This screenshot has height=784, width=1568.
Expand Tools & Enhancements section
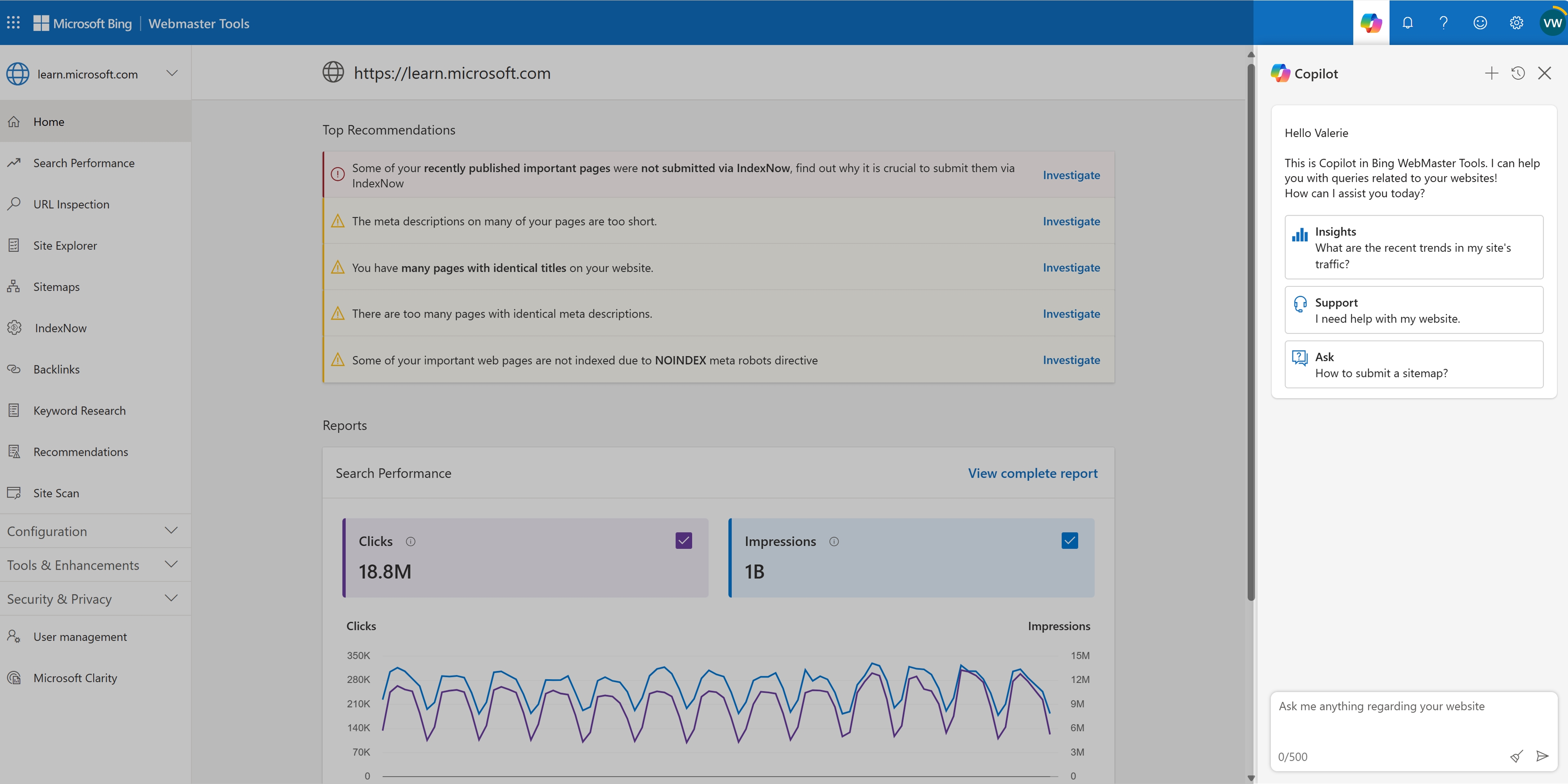[90, 564]
